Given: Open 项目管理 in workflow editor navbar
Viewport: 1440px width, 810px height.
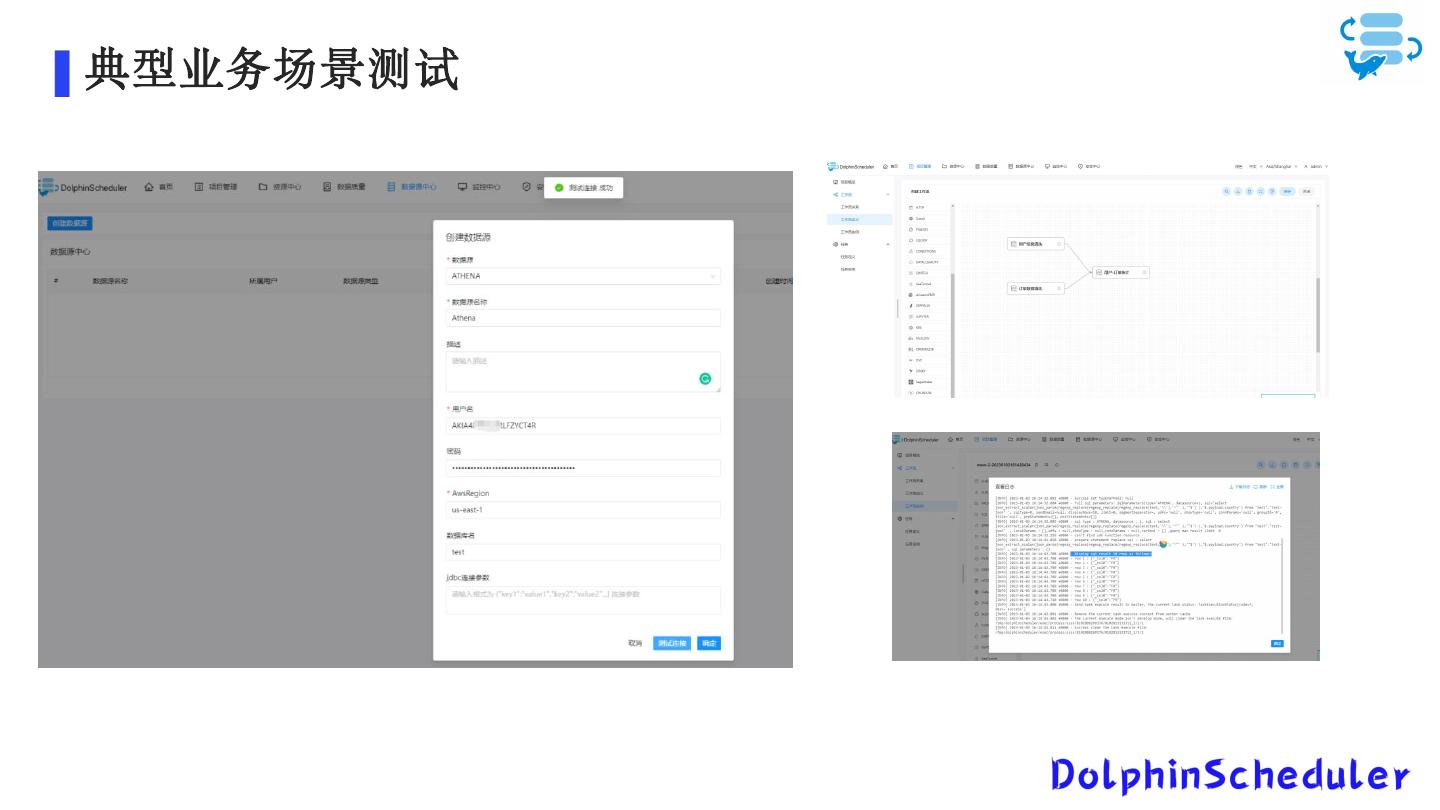Looking at the screenshot, I should pos(920,166).
